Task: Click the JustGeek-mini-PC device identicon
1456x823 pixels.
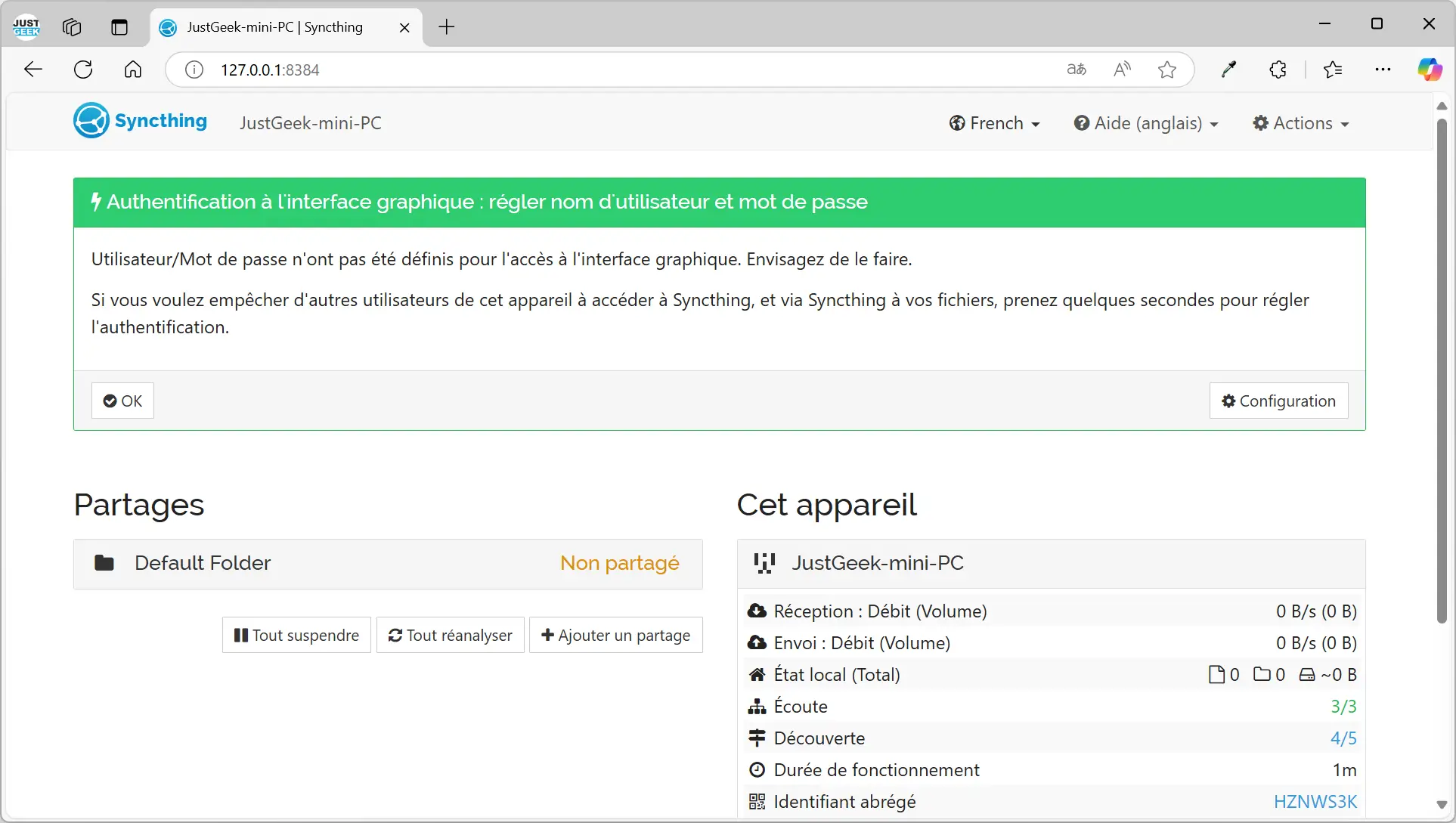Action: pos(764,563)
